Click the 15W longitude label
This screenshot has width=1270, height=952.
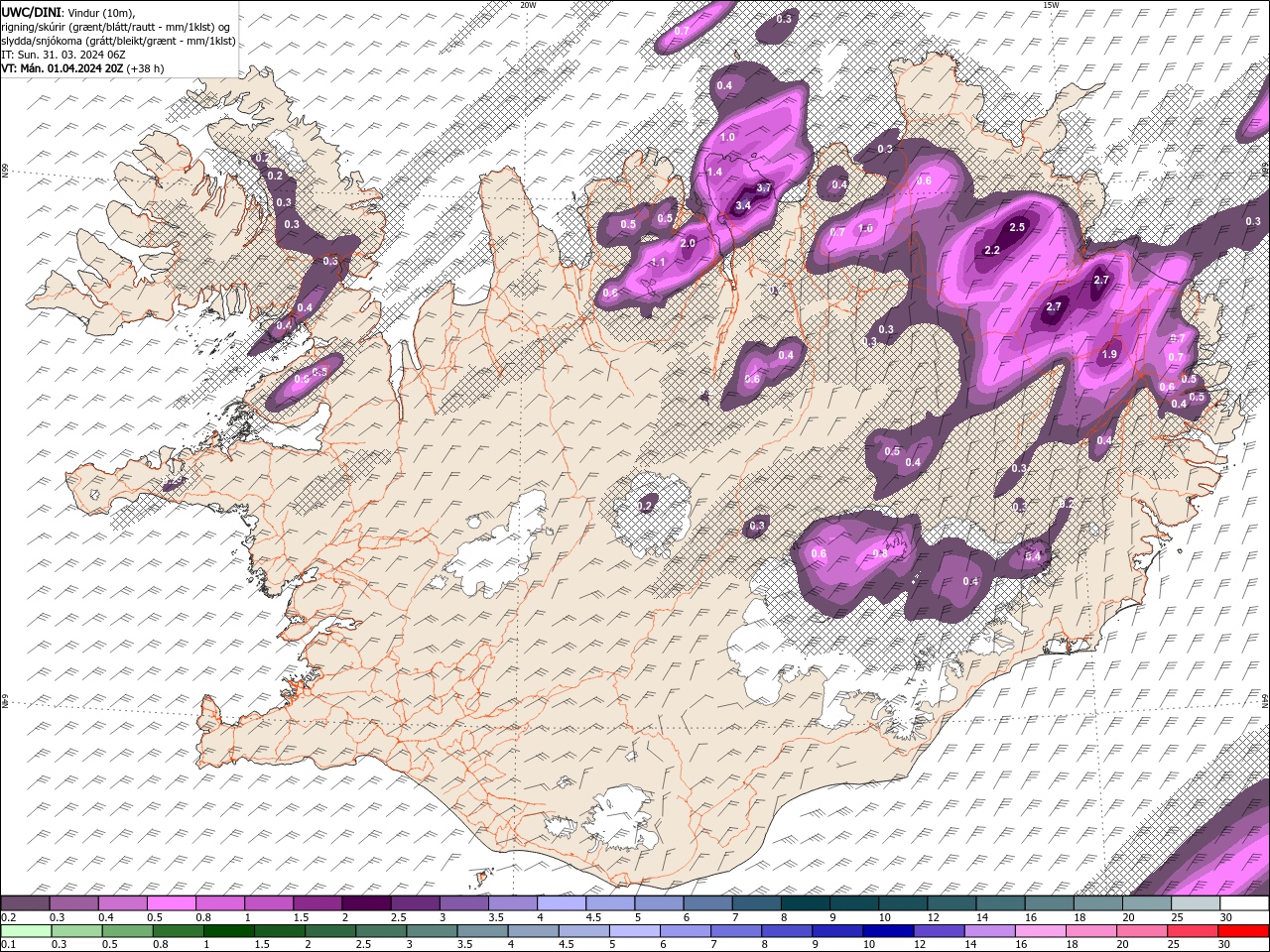coord(1052,5)
